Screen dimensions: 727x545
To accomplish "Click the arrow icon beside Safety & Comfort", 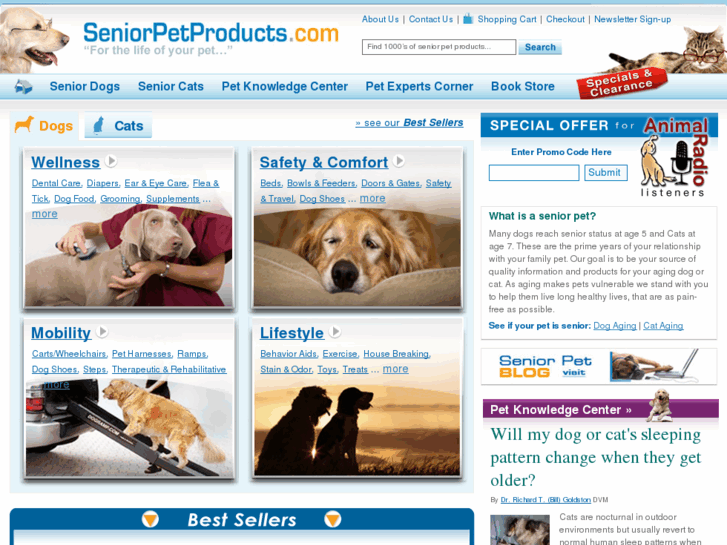I will tap(399, 161).
